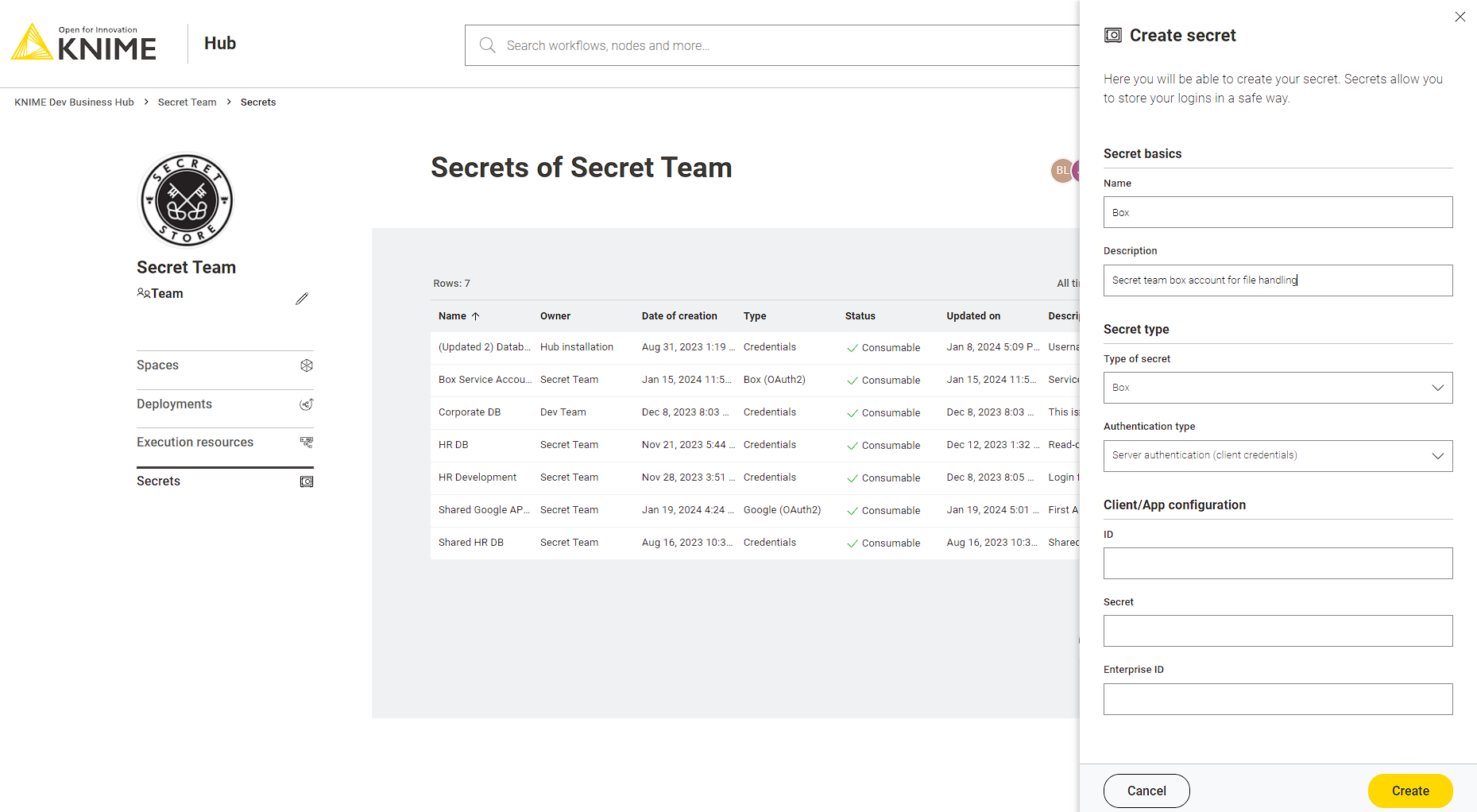This screenshot has width=1477, height=812.
Task: Click Hub installation owner cell
Action: click(x=577, y=347)
